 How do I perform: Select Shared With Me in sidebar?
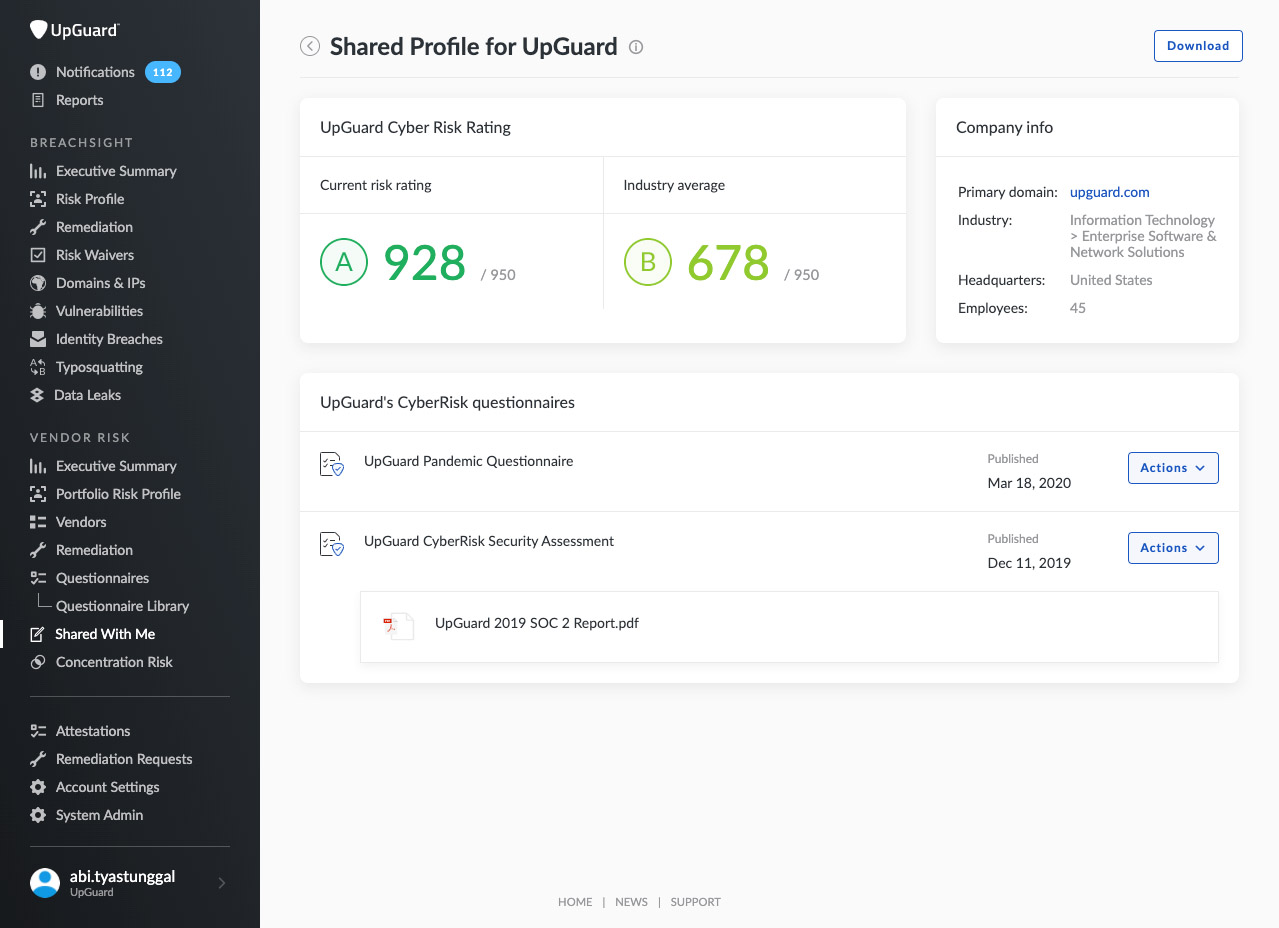point(105,634)
